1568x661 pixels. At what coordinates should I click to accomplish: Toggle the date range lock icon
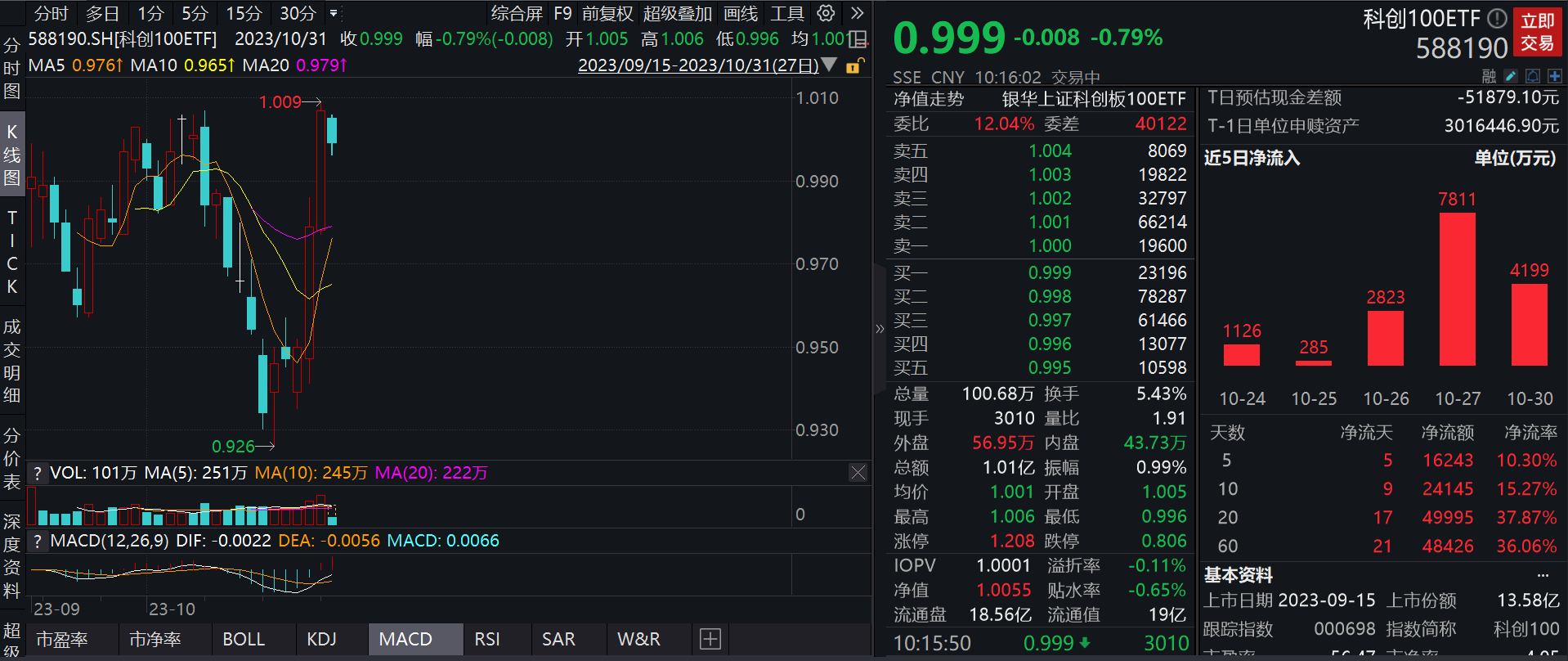(x=853, y=65)
